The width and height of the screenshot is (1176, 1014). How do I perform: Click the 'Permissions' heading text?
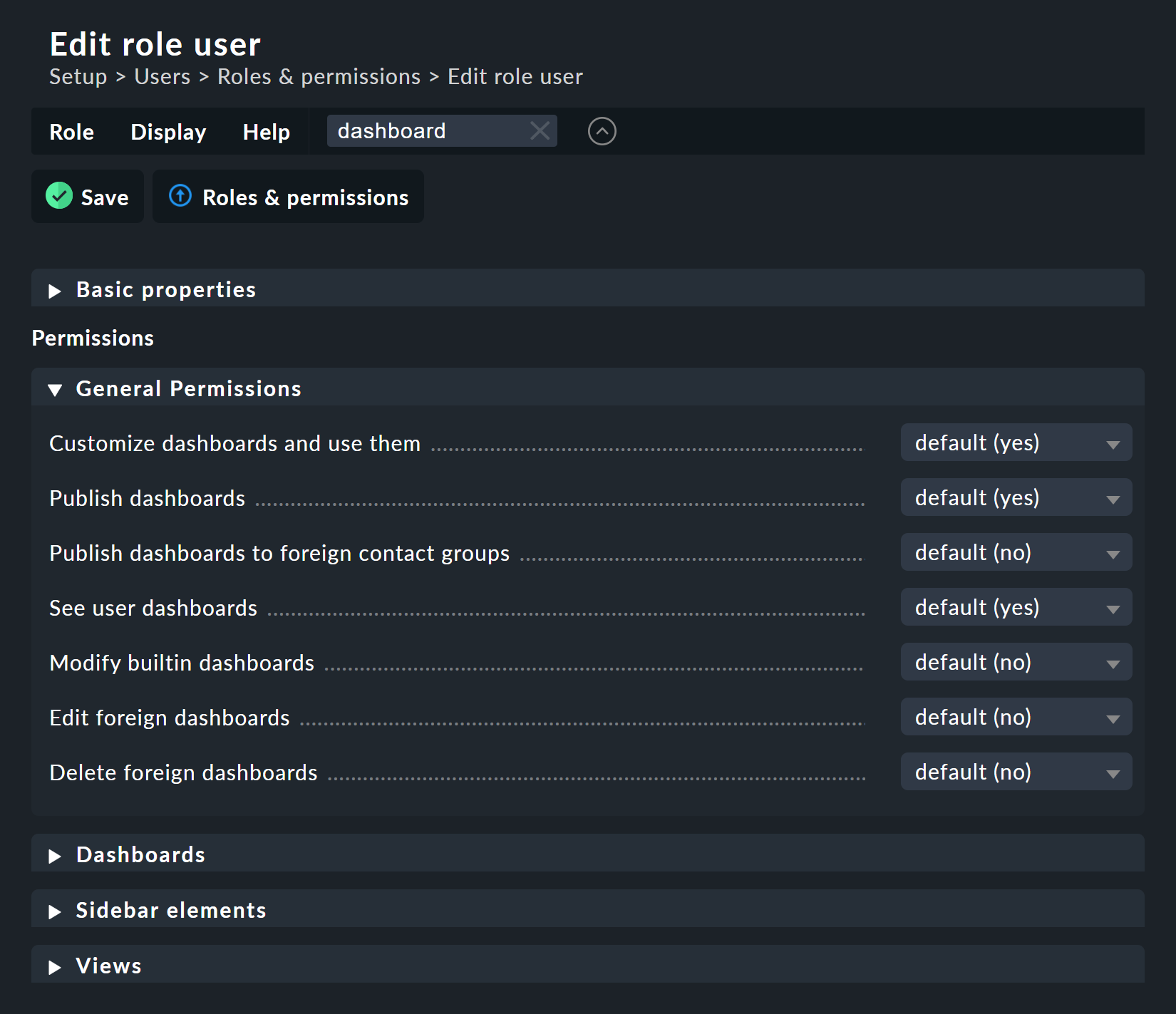click(93, 338)
